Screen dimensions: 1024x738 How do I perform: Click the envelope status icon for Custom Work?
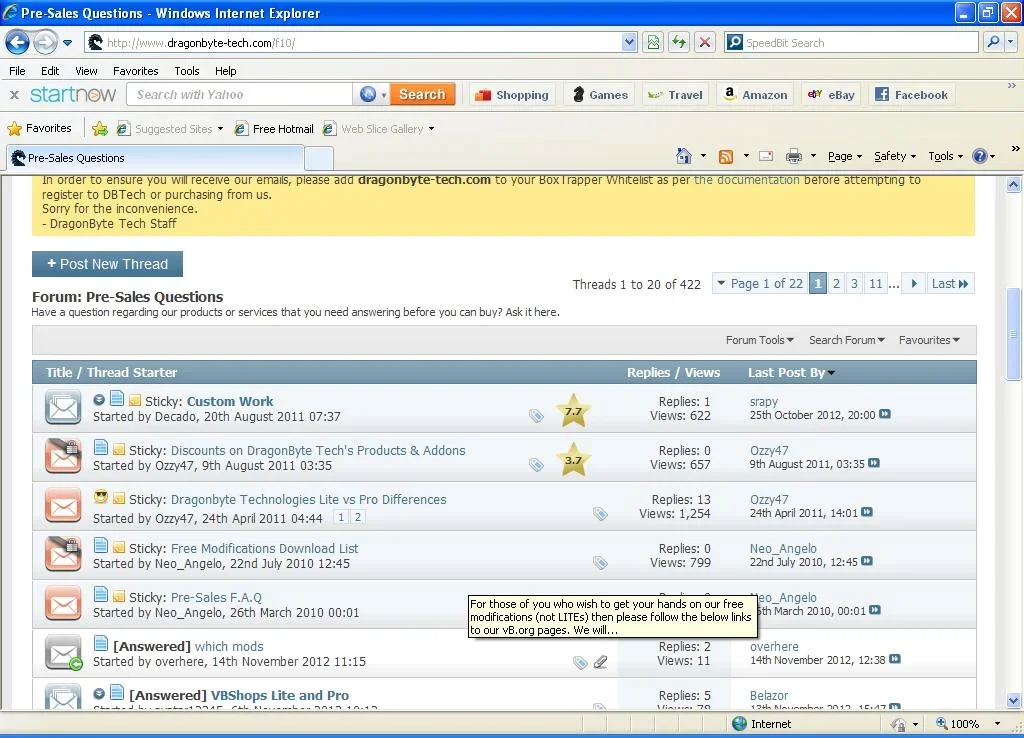(x=63, y=408)
